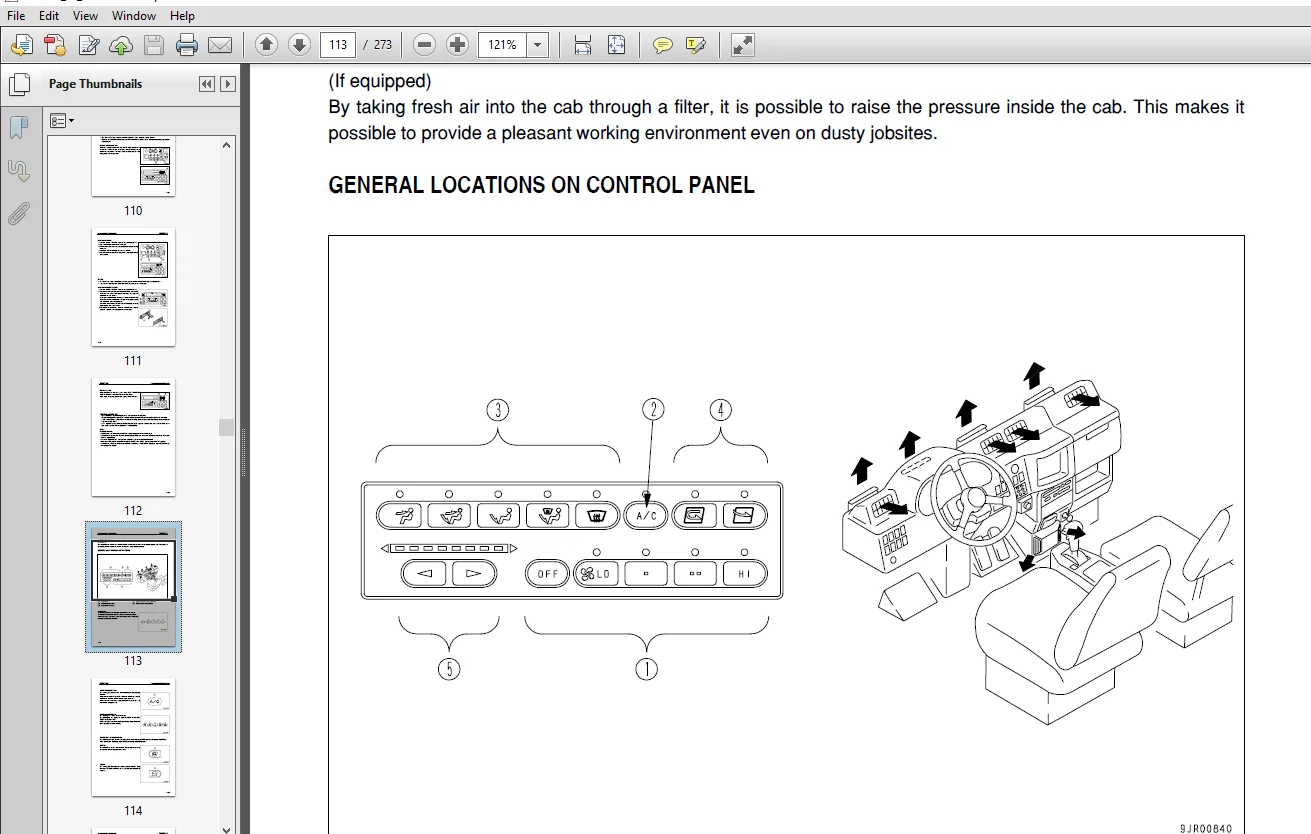Click the Open file toolbar icon

(22, 45)
